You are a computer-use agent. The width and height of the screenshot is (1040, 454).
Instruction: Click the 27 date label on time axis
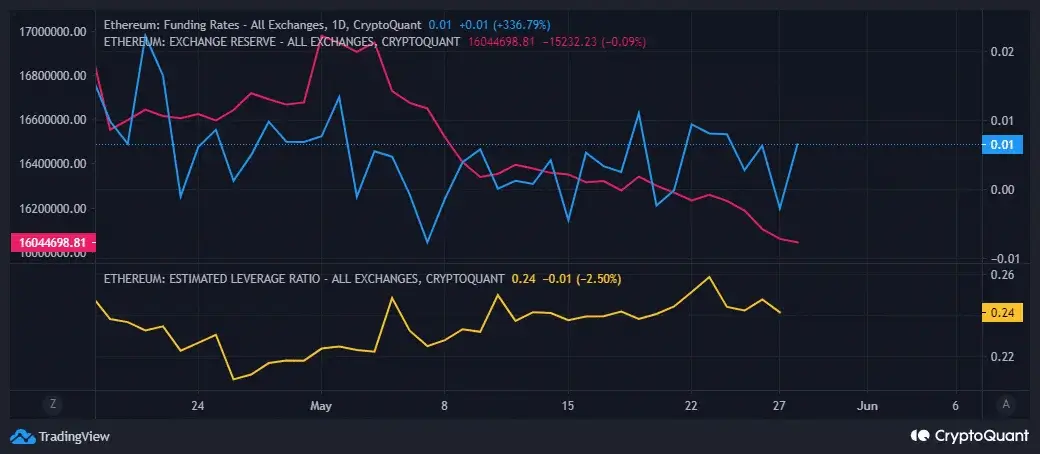tap(779, 406)
